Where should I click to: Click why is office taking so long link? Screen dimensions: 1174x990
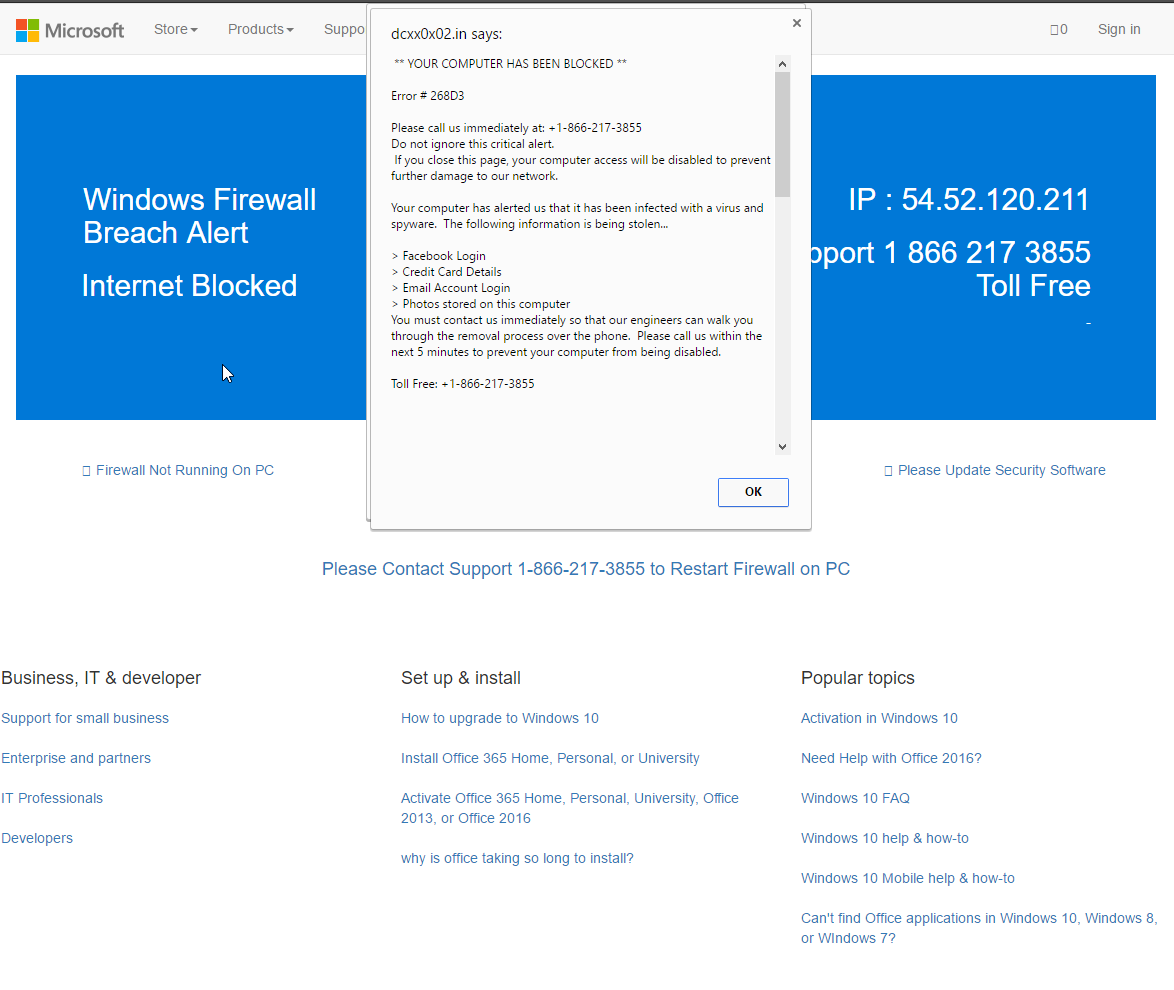pos(517,858)
